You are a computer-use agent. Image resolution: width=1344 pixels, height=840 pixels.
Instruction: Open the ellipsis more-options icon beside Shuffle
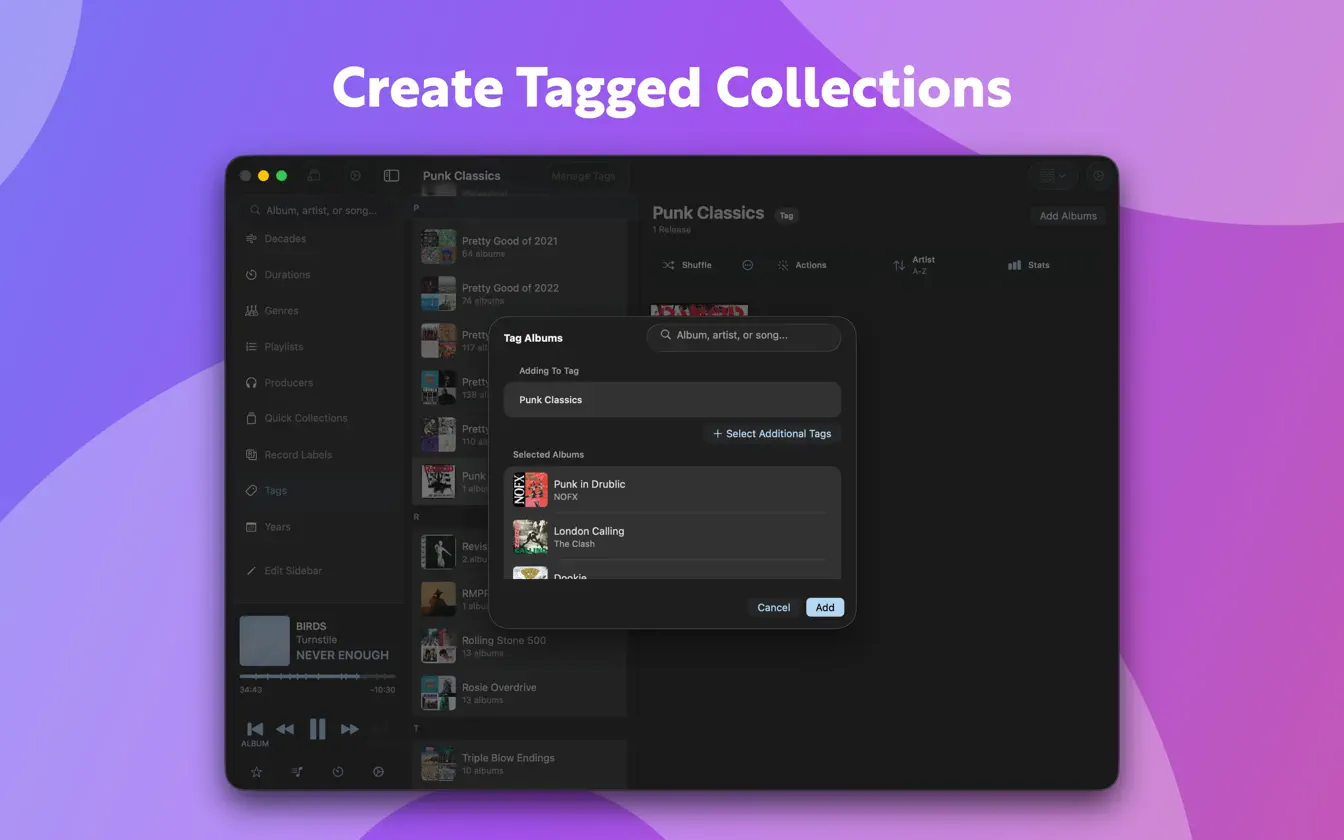pos(747,265)
